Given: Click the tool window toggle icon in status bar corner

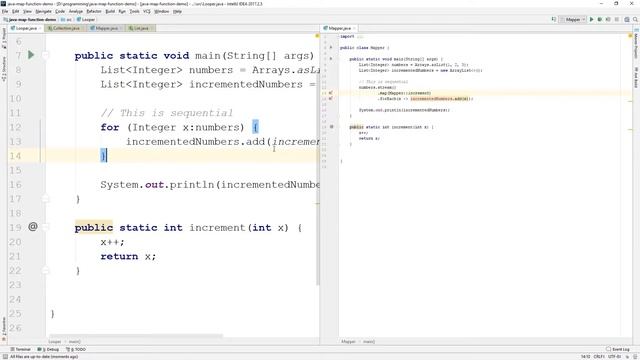Looking at the screenshot, I should click(x=5, y=356).
